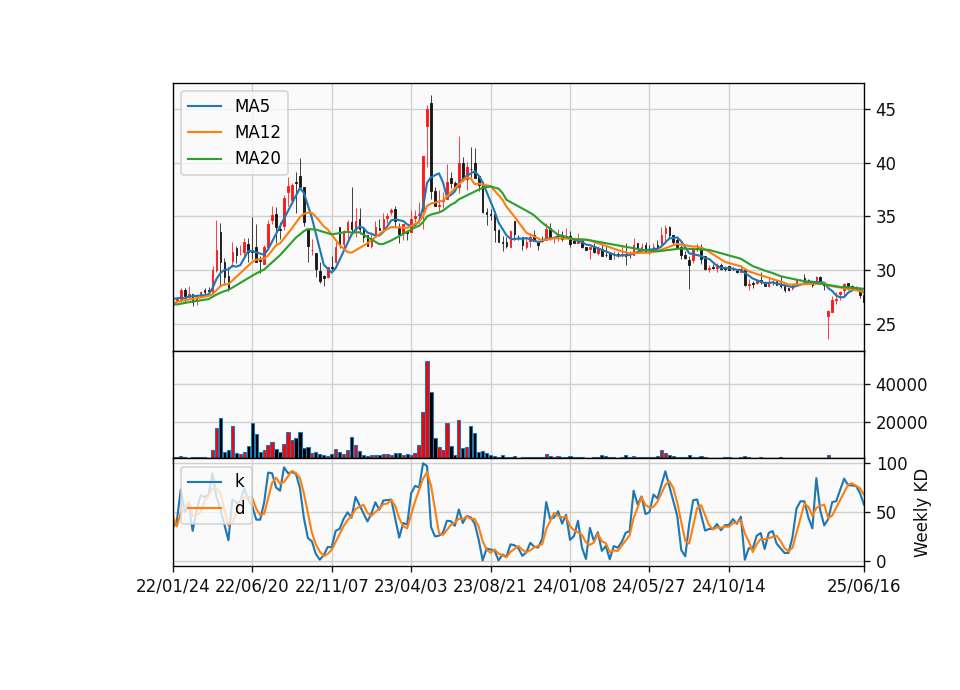Click the tallest volume bar
960x690 pixels.
(x=427, y=410)
